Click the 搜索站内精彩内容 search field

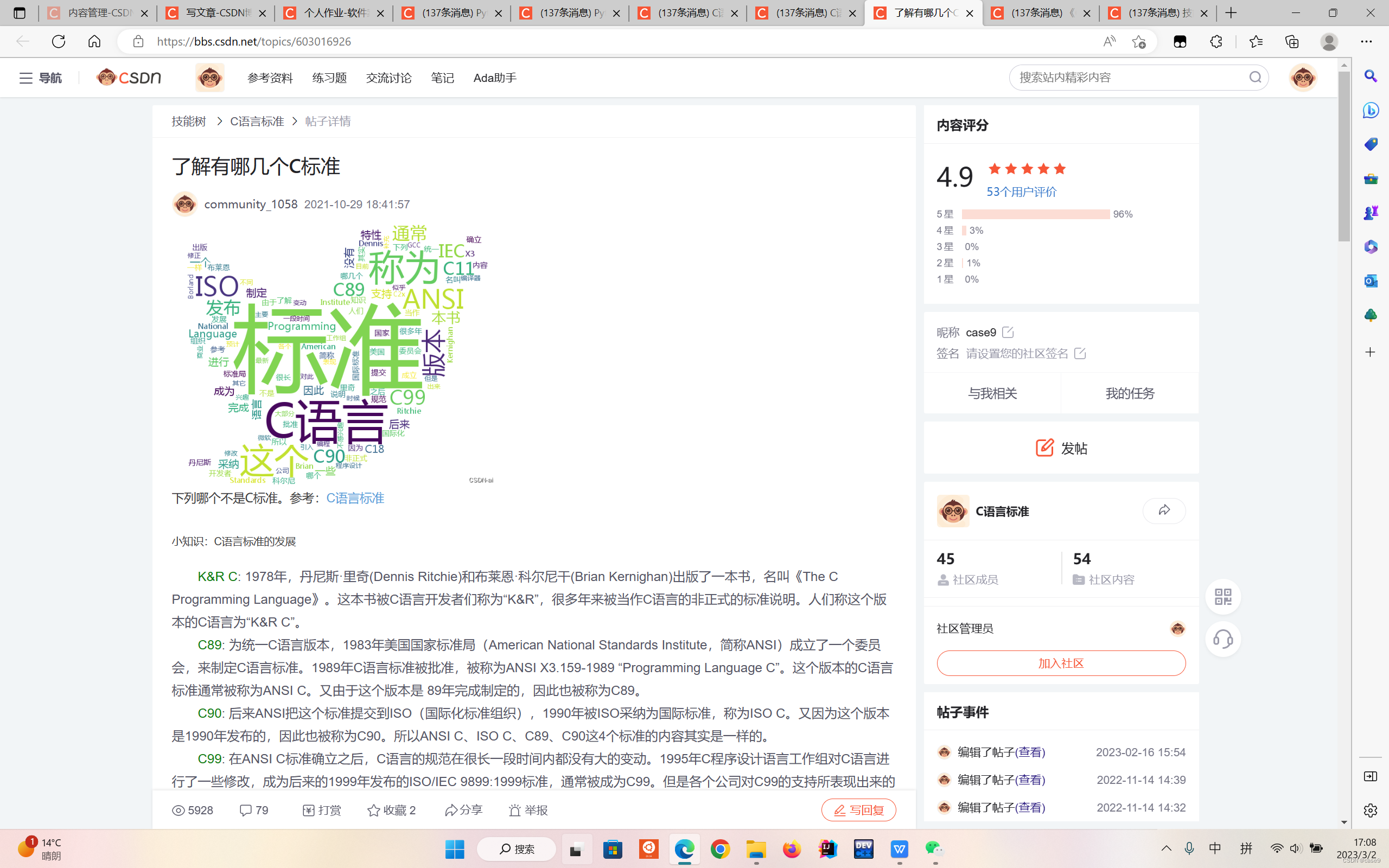[x=1125, y=78]
